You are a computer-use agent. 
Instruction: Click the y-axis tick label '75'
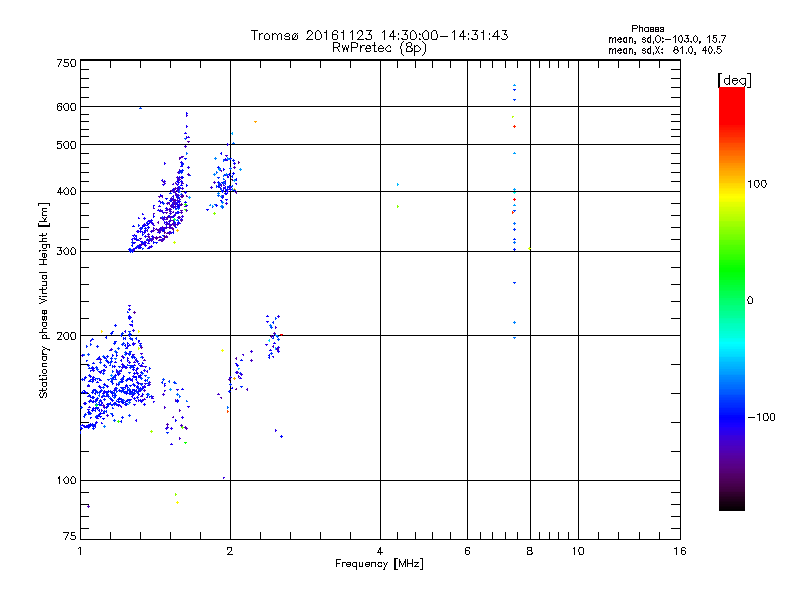(70, 536)
